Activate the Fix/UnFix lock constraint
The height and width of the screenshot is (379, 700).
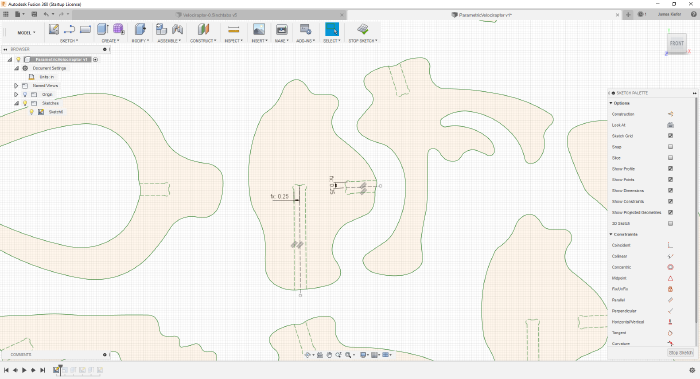[670, 289]
